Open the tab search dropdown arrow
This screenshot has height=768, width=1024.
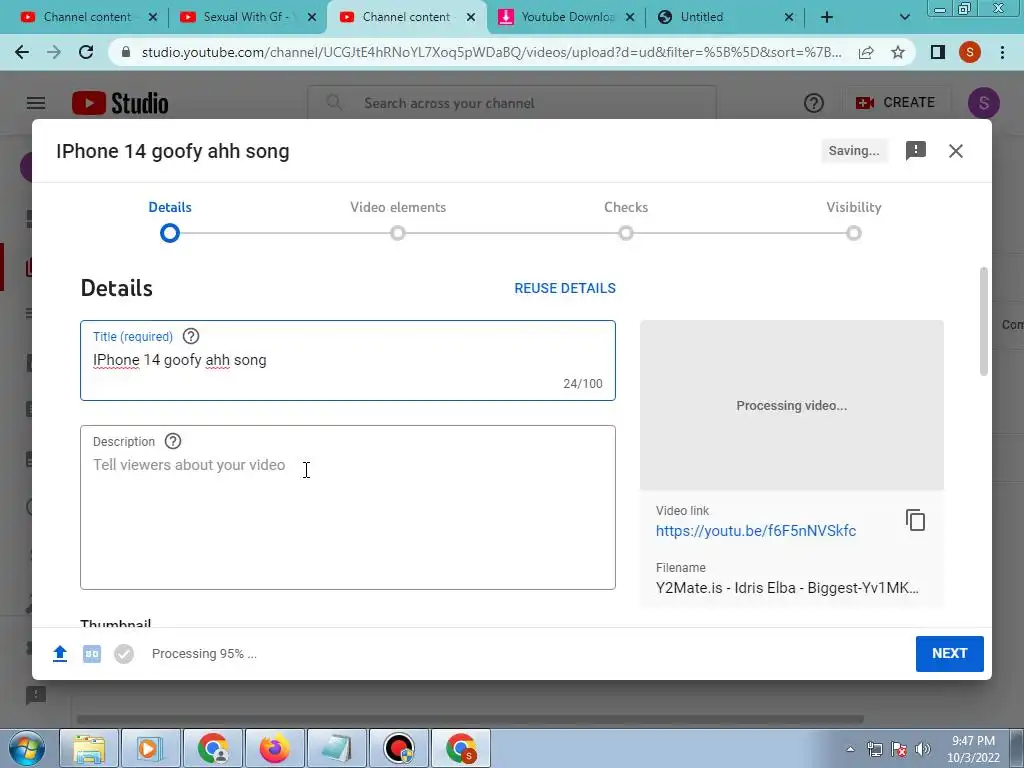click(904, 18)
